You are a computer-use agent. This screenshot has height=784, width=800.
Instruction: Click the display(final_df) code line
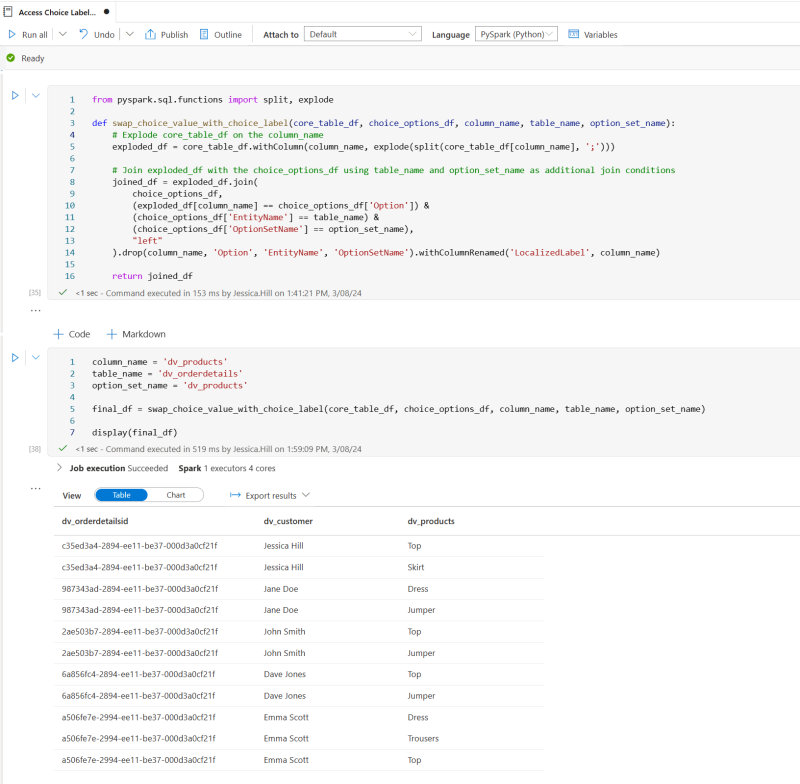click(x=135, y=433)
